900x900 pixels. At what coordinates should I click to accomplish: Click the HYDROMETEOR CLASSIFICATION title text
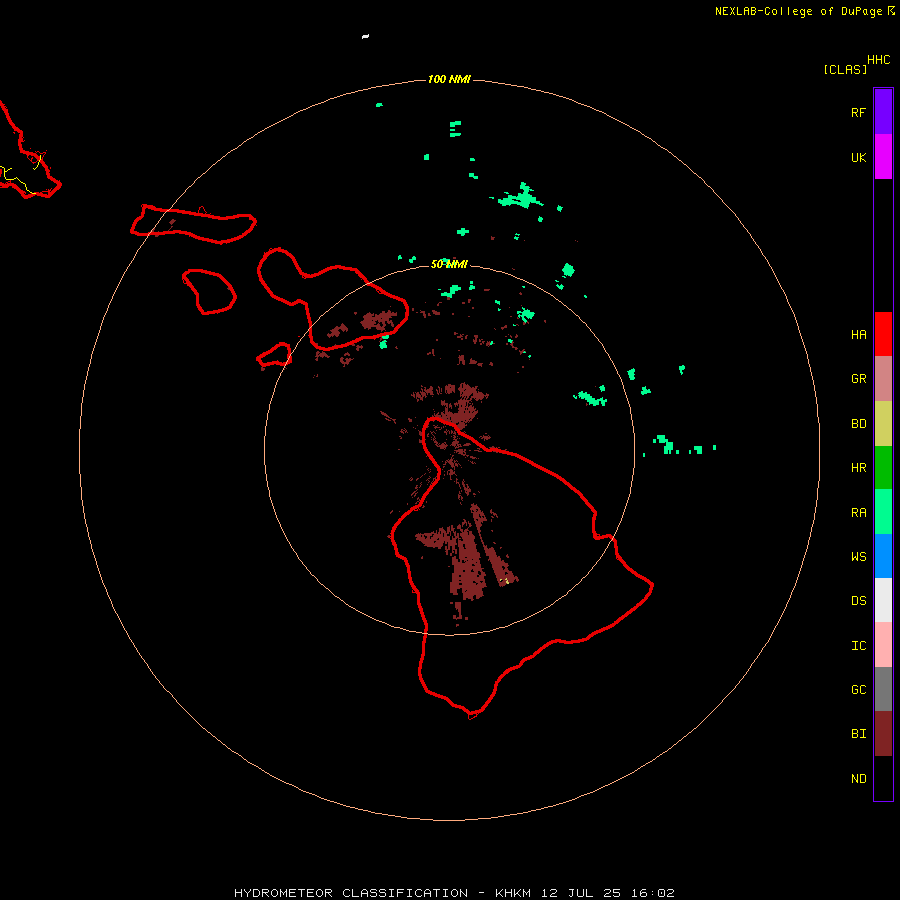click(351, 893)
